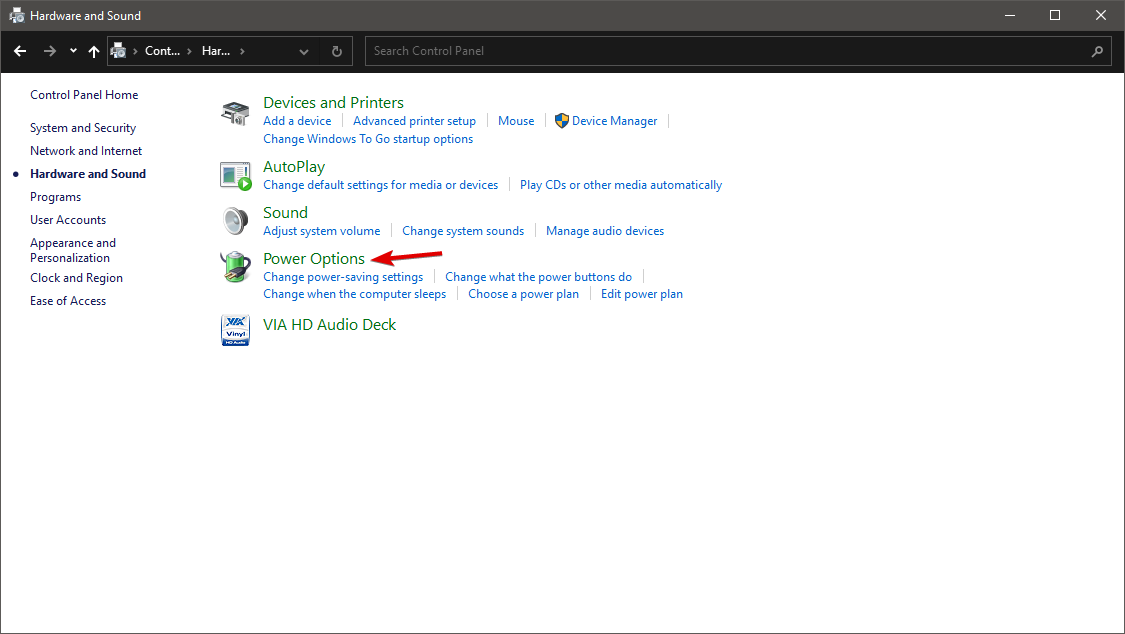Click the search magnifier icon
This screenshot has height=634, width=1125.
[x=1097, y=51]
